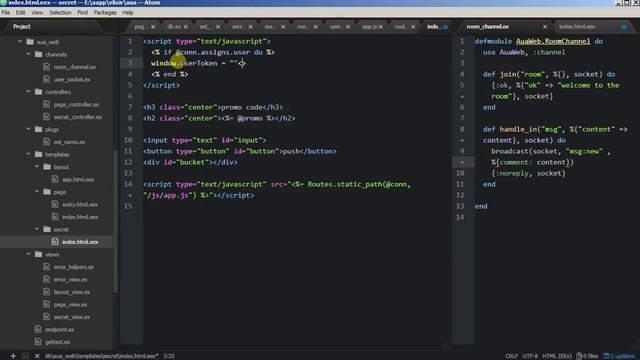The height and width of the screenshot is (360, 640).
Task: Click the HTML (EEx) grammar selector
Action: click(557, 356)
